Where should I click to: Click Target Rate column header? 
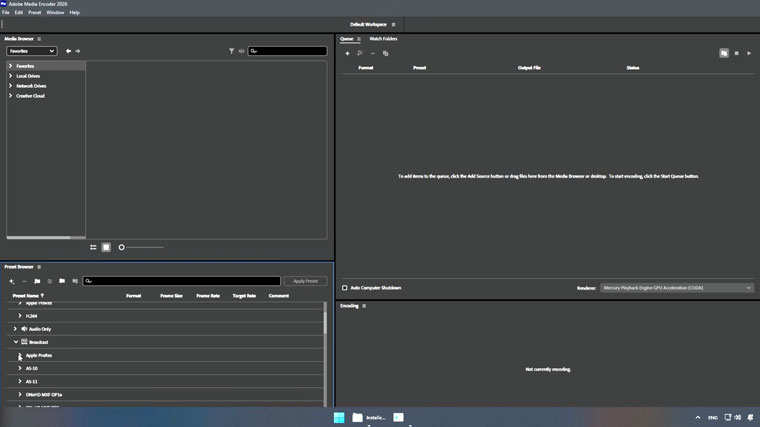click(x=244, y=296)
